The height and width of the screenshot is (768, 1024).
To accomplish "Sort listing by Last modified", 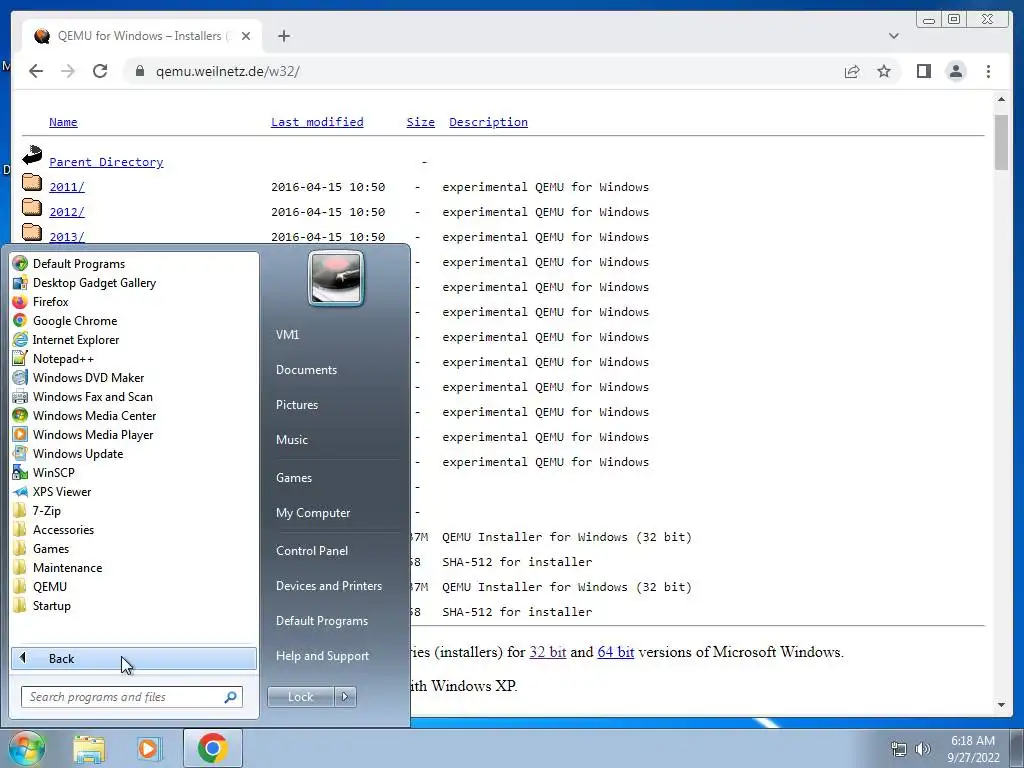I will tap(317, 122).
